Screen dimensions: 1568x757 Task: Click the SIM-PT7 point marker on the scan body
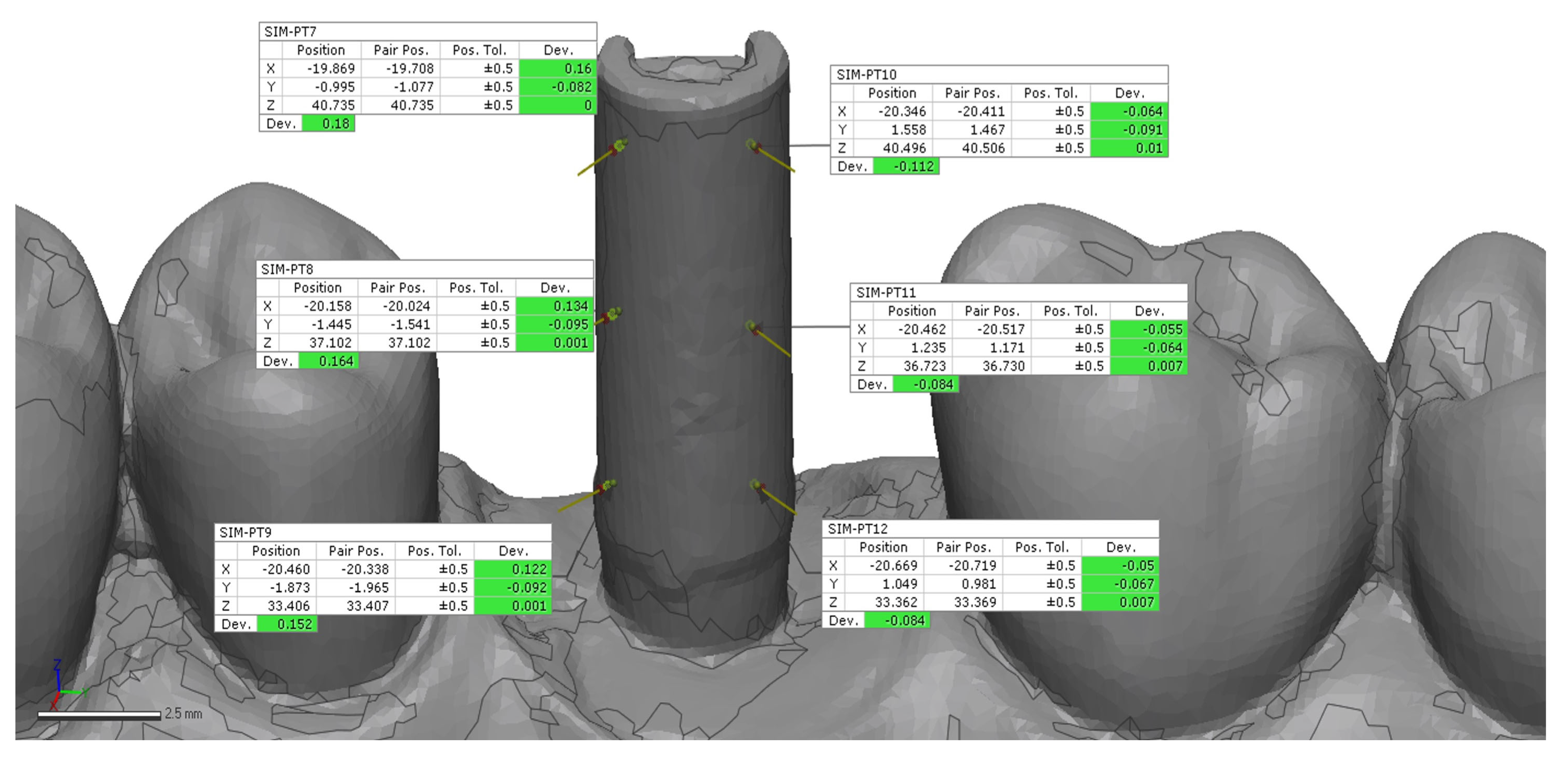click(619, 145)
